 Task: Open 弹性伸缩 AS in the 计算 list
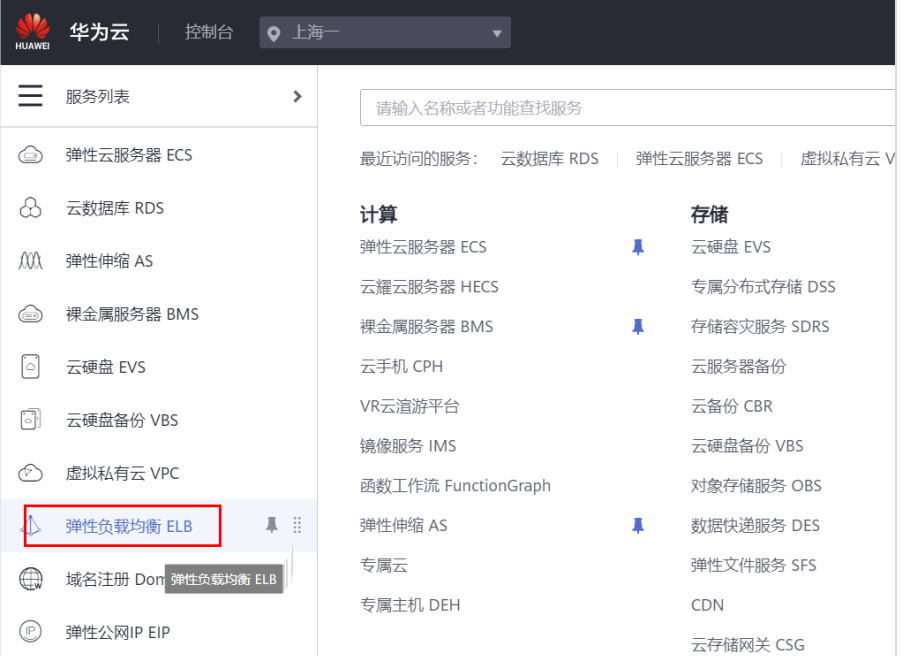click(403, 525)
